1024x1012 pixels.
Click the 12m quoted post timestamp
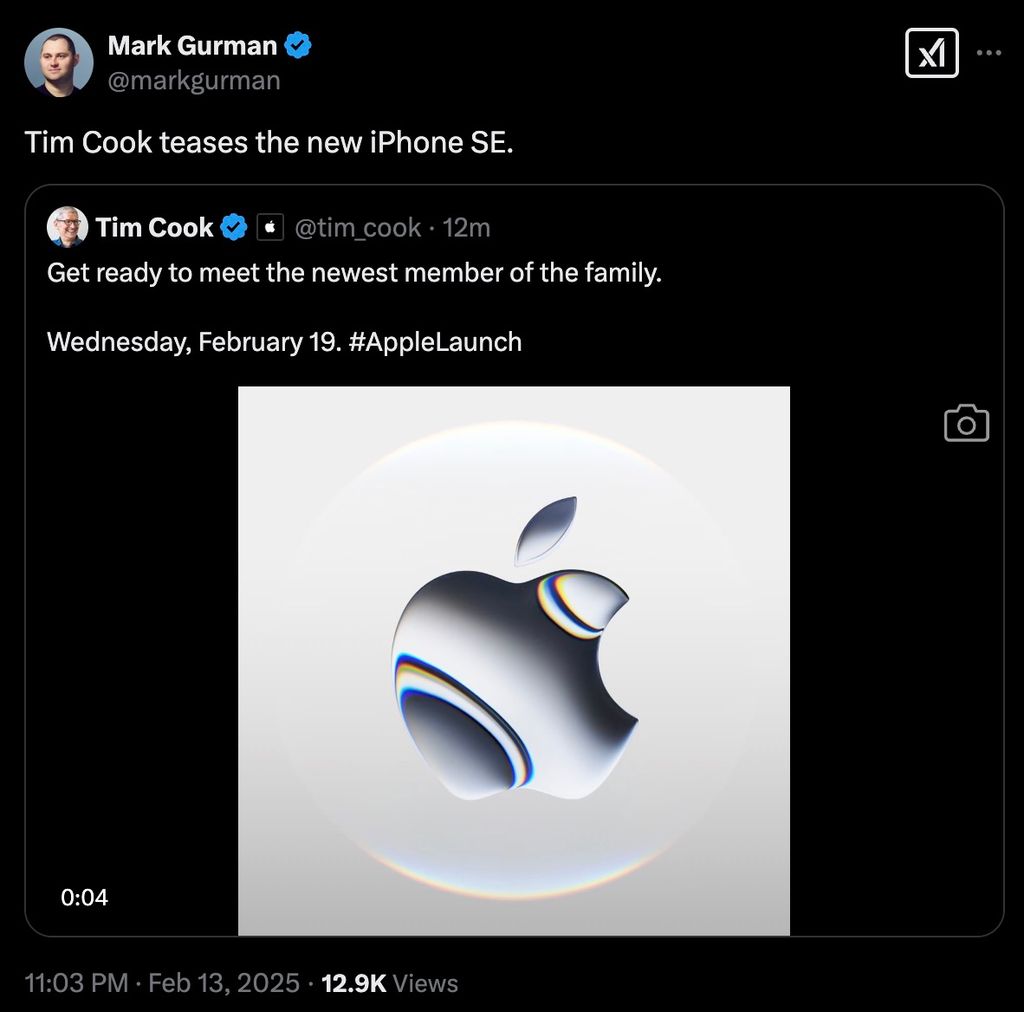[466, 228]
